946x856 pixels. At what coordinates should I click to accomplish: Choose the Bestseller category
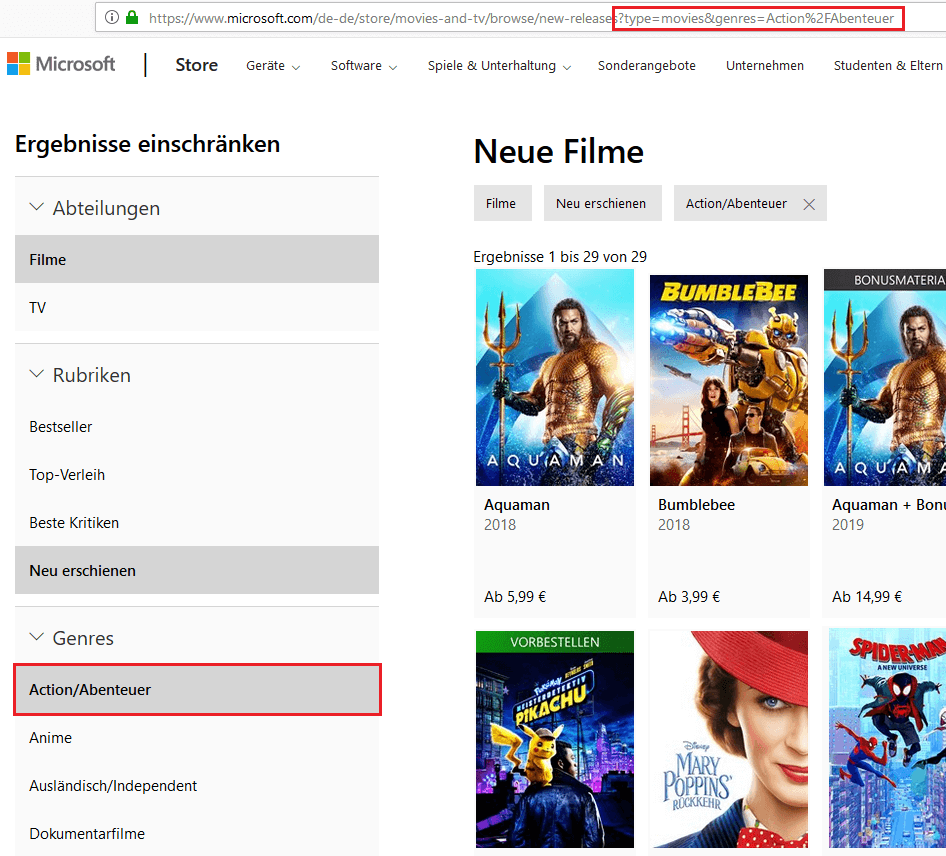tap(197, 426)
